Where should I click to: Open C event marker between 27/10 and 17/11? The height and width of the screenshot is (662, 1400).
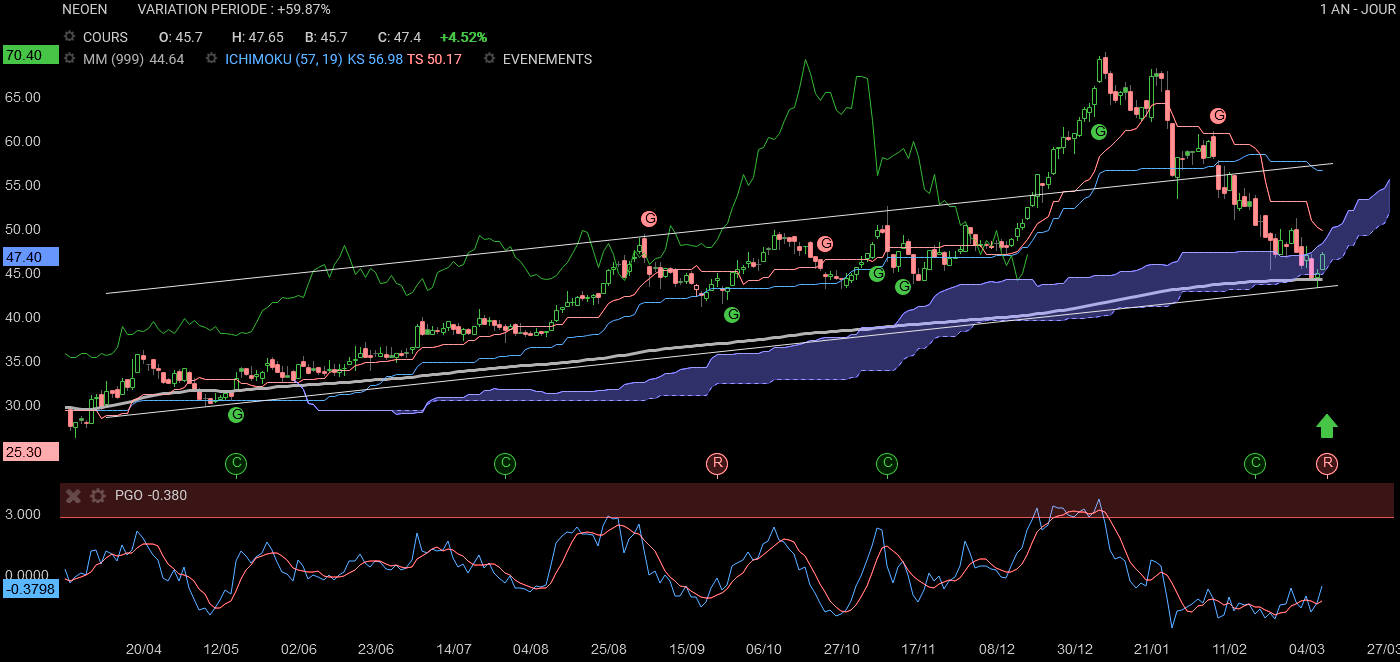[x=886, y=463]
